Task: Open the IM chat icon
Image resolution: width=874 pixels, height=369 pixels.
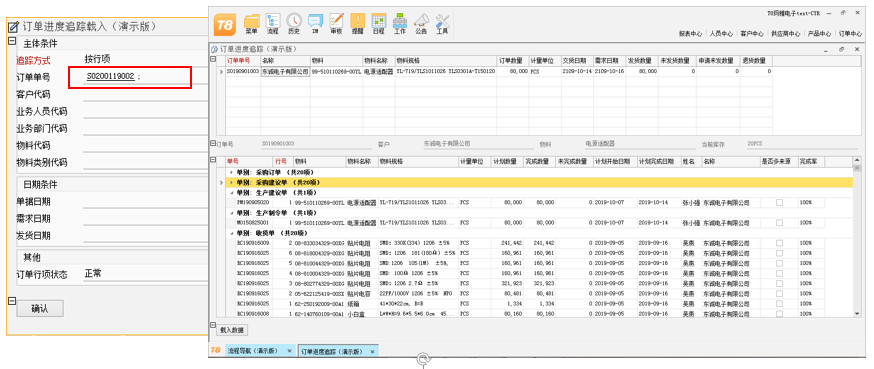Action: click(x=315, y=23)
